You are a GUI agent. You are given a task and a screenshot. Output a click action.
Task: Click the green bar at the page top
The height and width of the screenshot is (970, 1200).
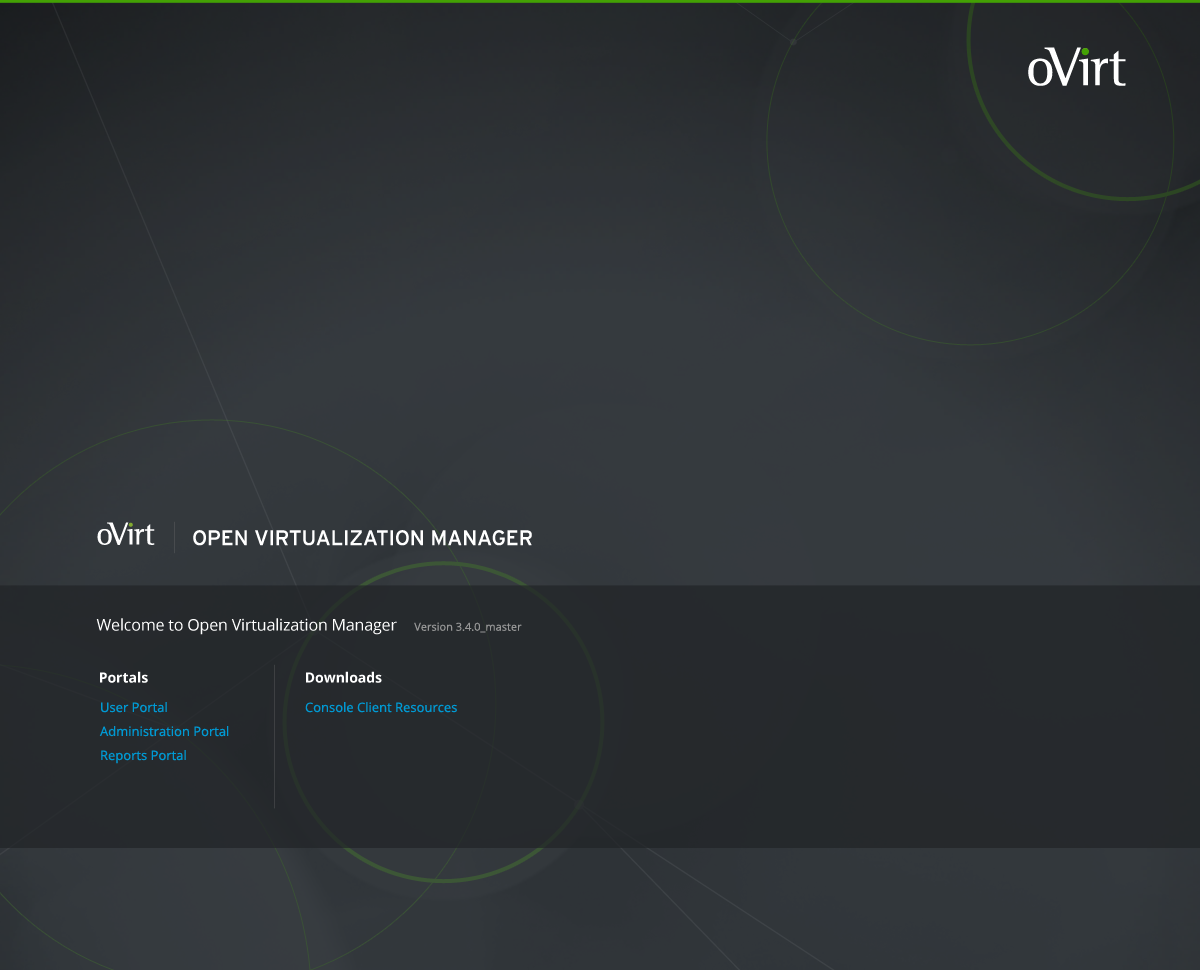600,1
